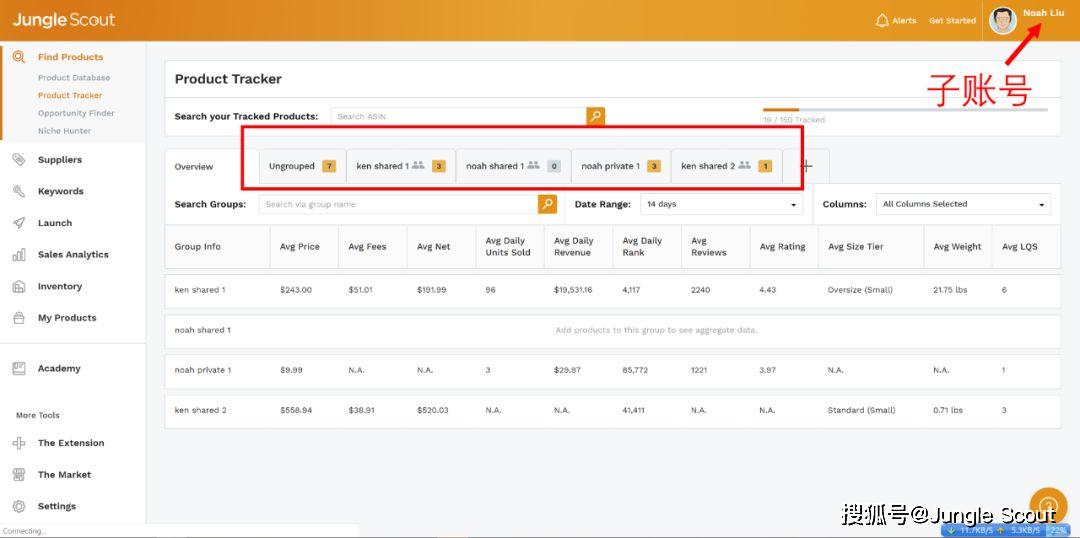This screenshot has height=538, width=1080.
Task: Click the noah shared 1 table row name
Action: click(x=202, y=330)
